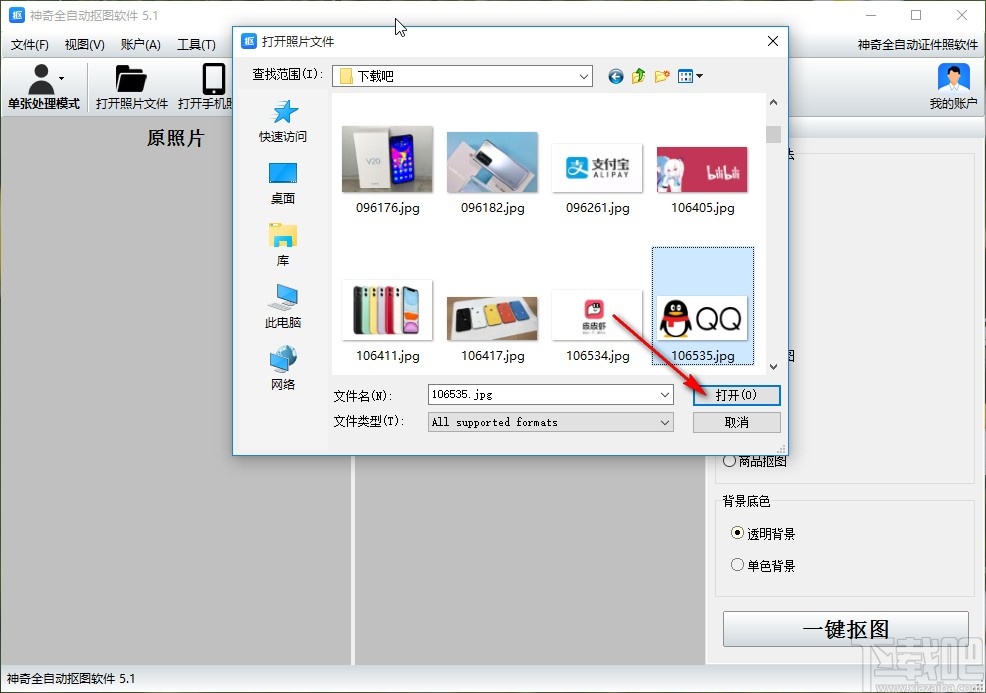This screenshot has height=693, width=986.
Task: Open the 工具 menu
Action: 196,44
